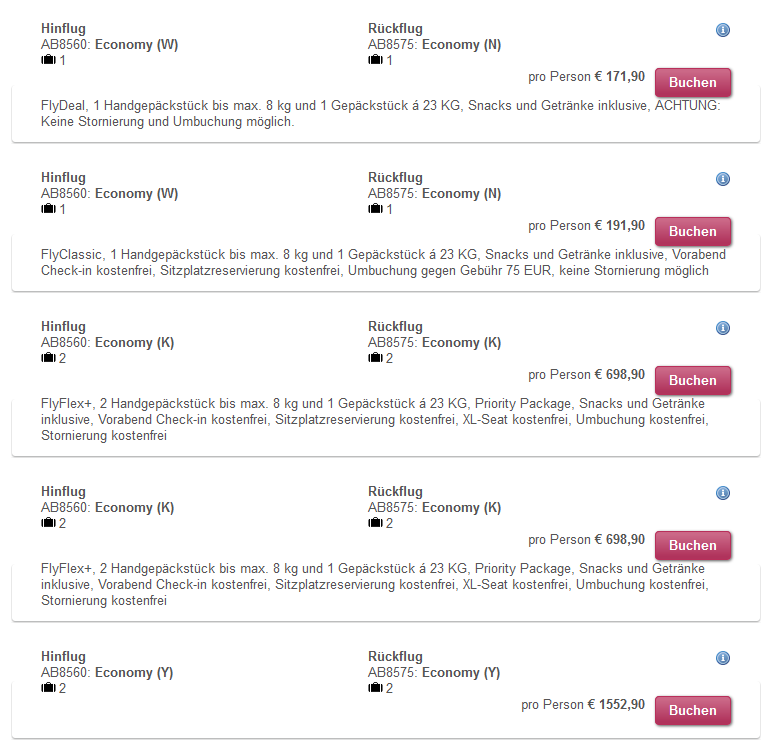Viewport: 776px width, 752px height.
Task: Select the FlyClassic fare description text
Action: coord(383,263)
